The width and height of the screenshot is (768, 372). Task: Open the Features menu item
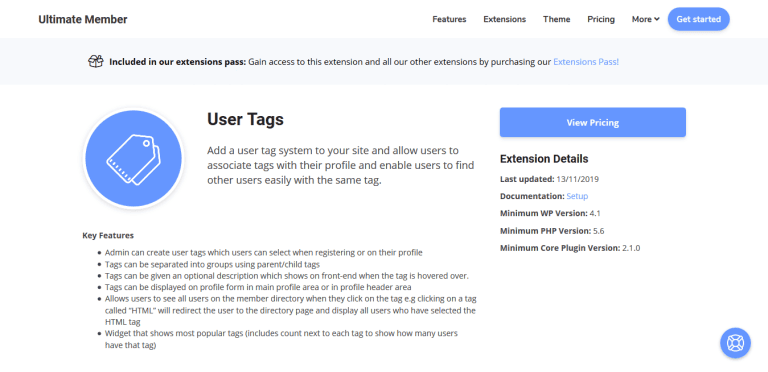[x=449, y=19]
